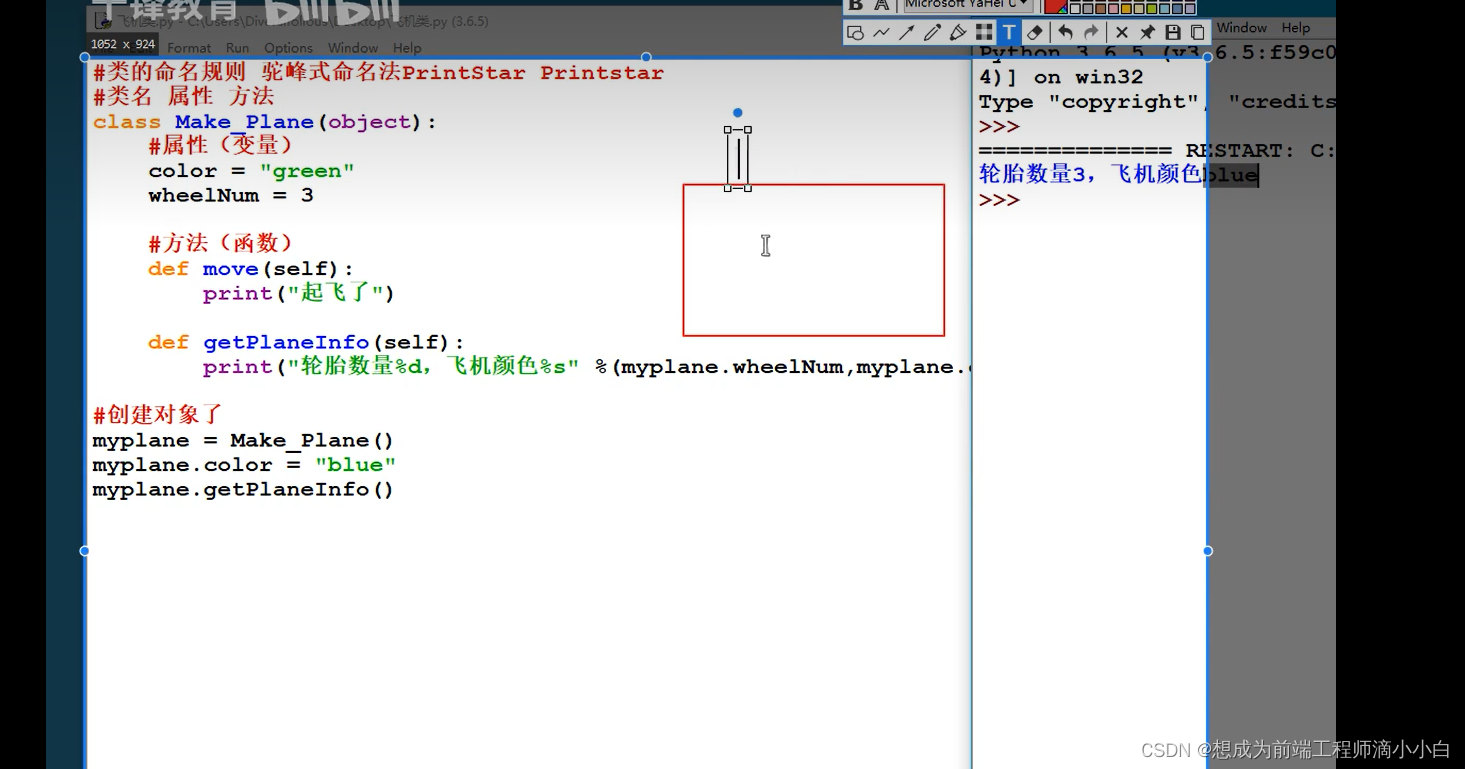Pick the white color swatch
The height and width of the screenshot is (769, 1465).
point(1075,9)
